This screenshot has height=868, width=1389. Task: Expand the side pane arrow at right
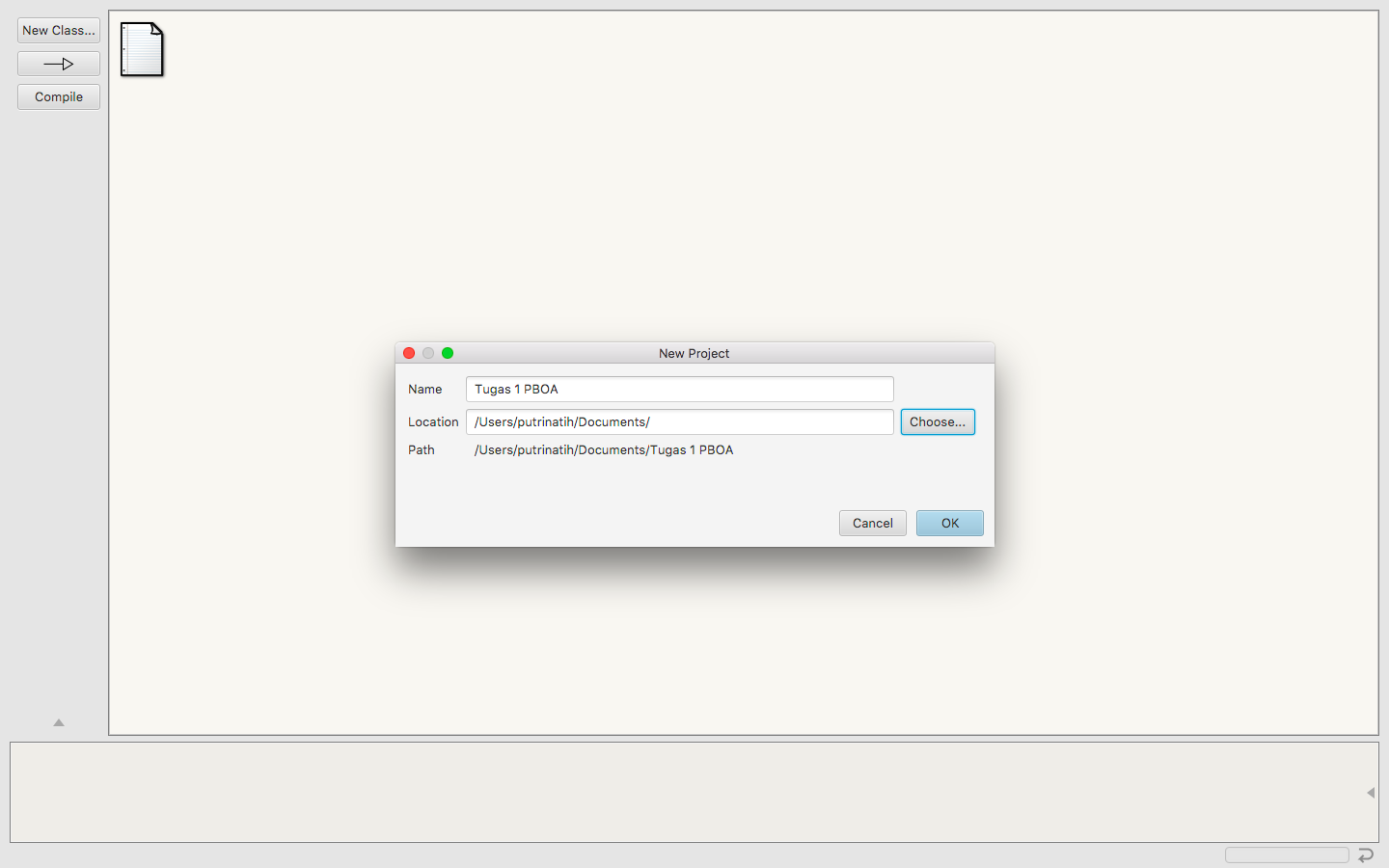point(1371,793)
